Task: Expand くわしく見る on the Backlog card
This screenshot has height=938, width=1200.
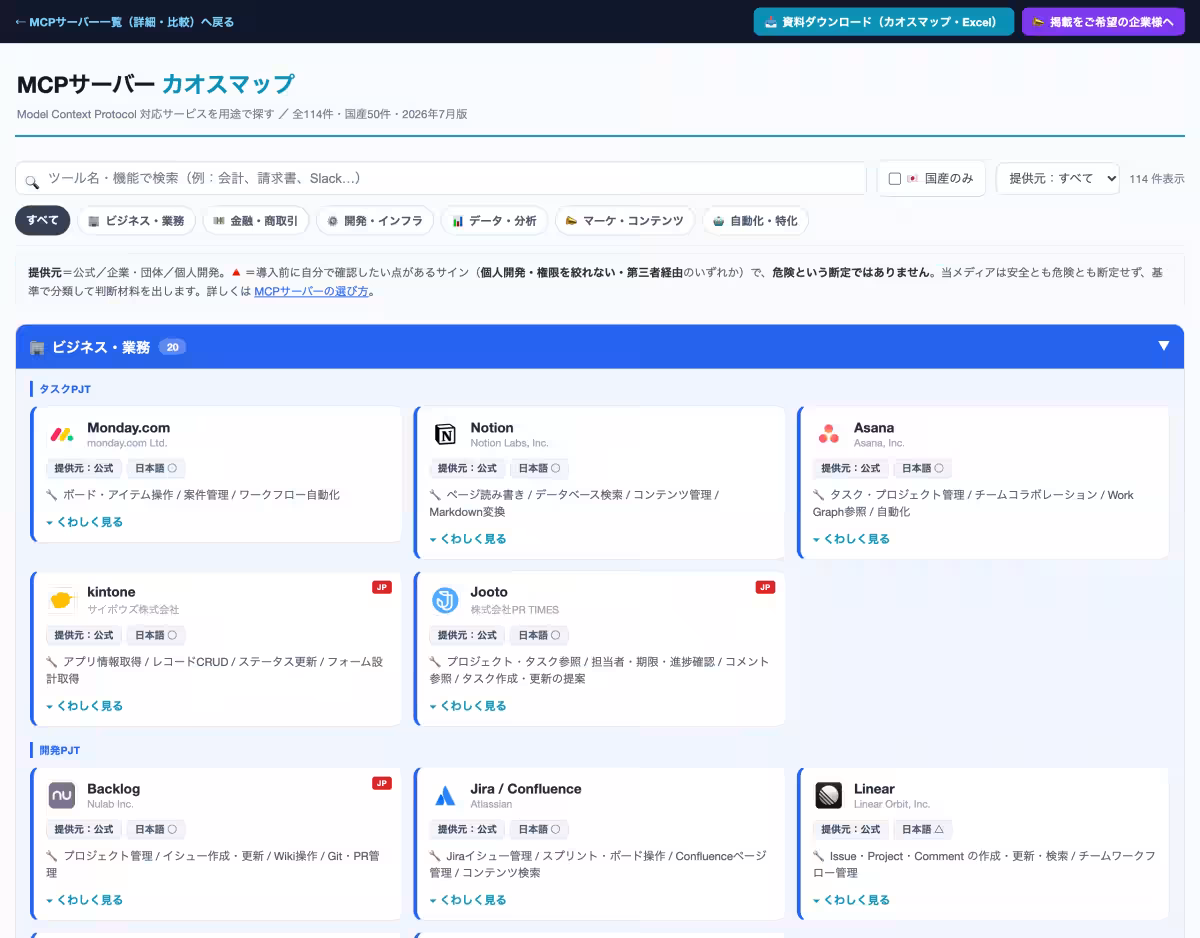Action: coord(85,900)
